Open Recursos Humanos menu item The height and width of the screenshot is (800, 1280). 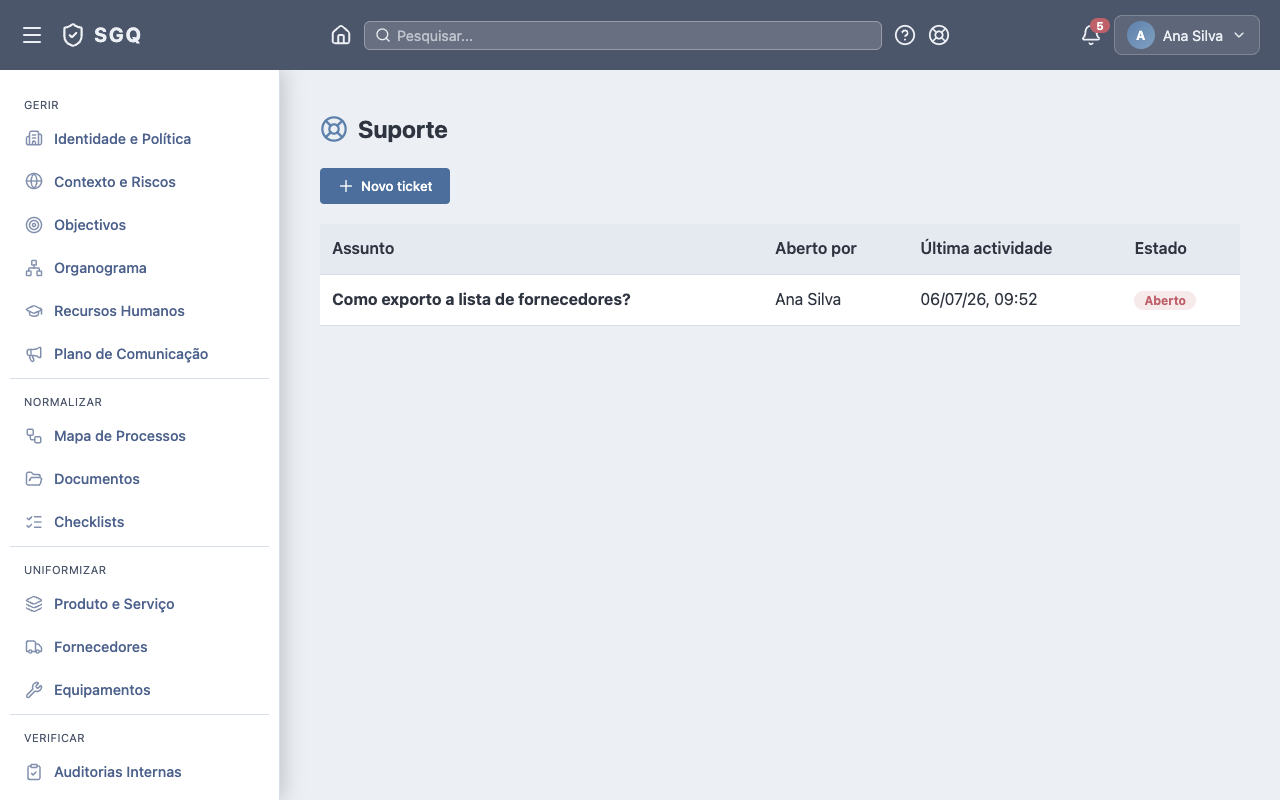click(140, 311)
